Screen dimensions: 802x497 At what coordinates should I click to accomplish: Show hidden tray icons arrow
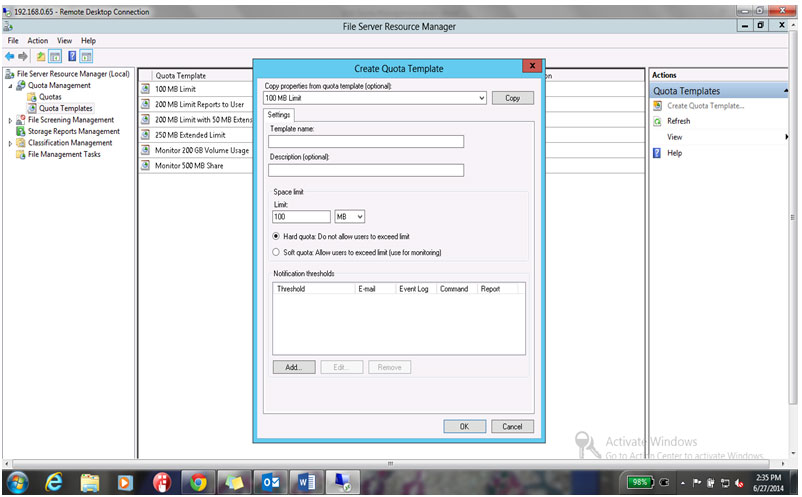[x=683, y=483]
